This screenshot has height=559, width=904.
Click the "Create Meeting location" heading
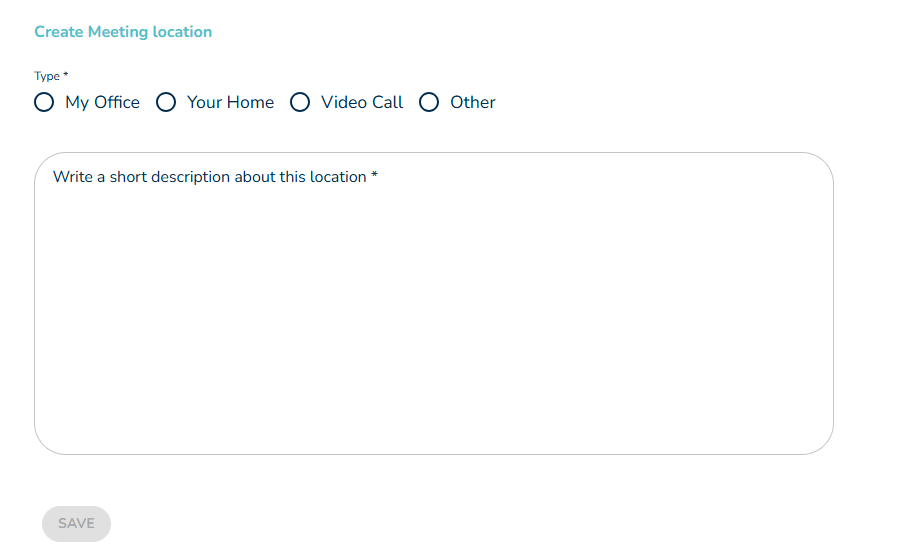point(123,32)
